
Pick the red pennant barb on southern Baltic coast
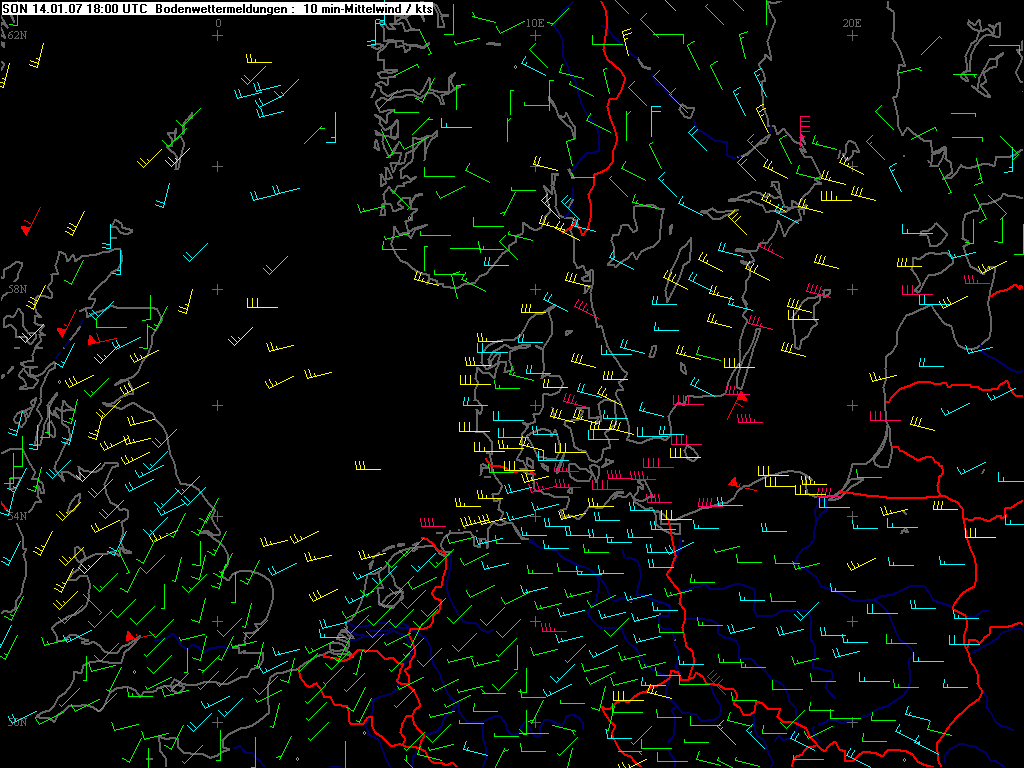point(735,483)
